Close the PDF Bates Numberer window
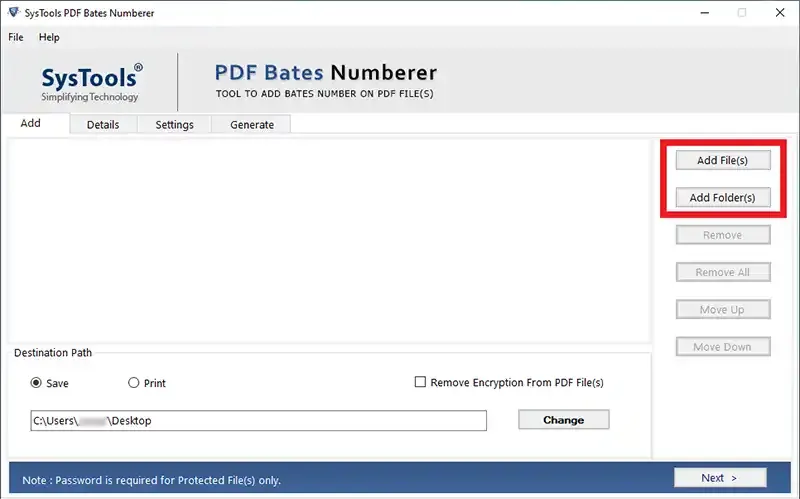The width and height of the screenshot is (800, 499). pos(780,13)
